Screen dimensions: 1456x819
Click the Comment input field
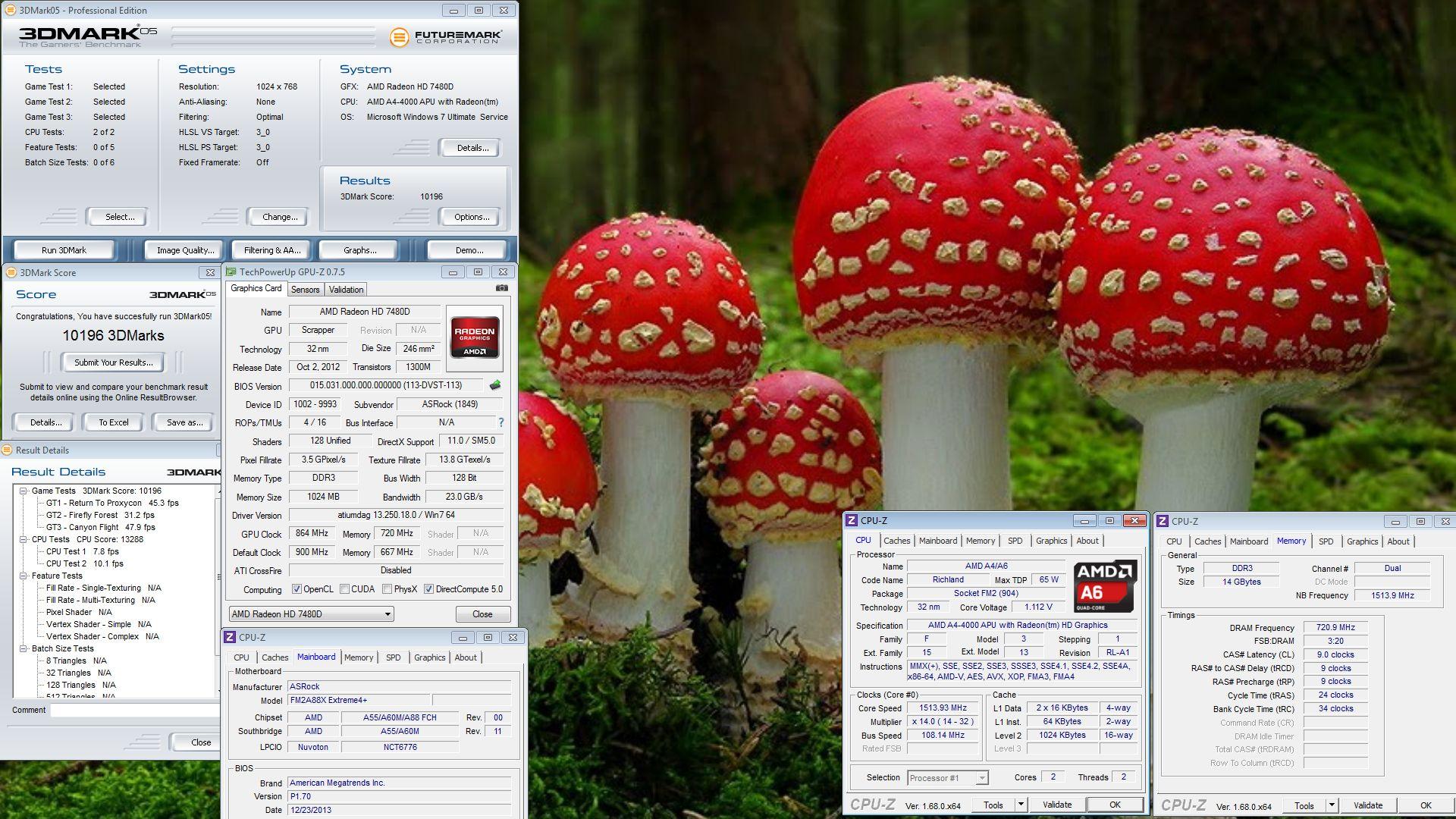[135, 711]
